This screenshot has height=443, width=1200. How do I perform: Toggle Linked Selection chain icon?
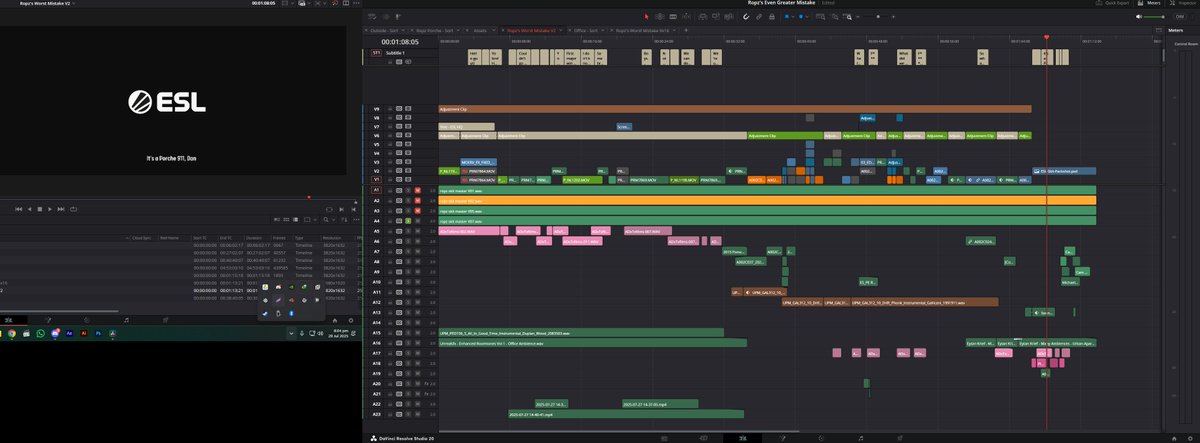(759, 16)
